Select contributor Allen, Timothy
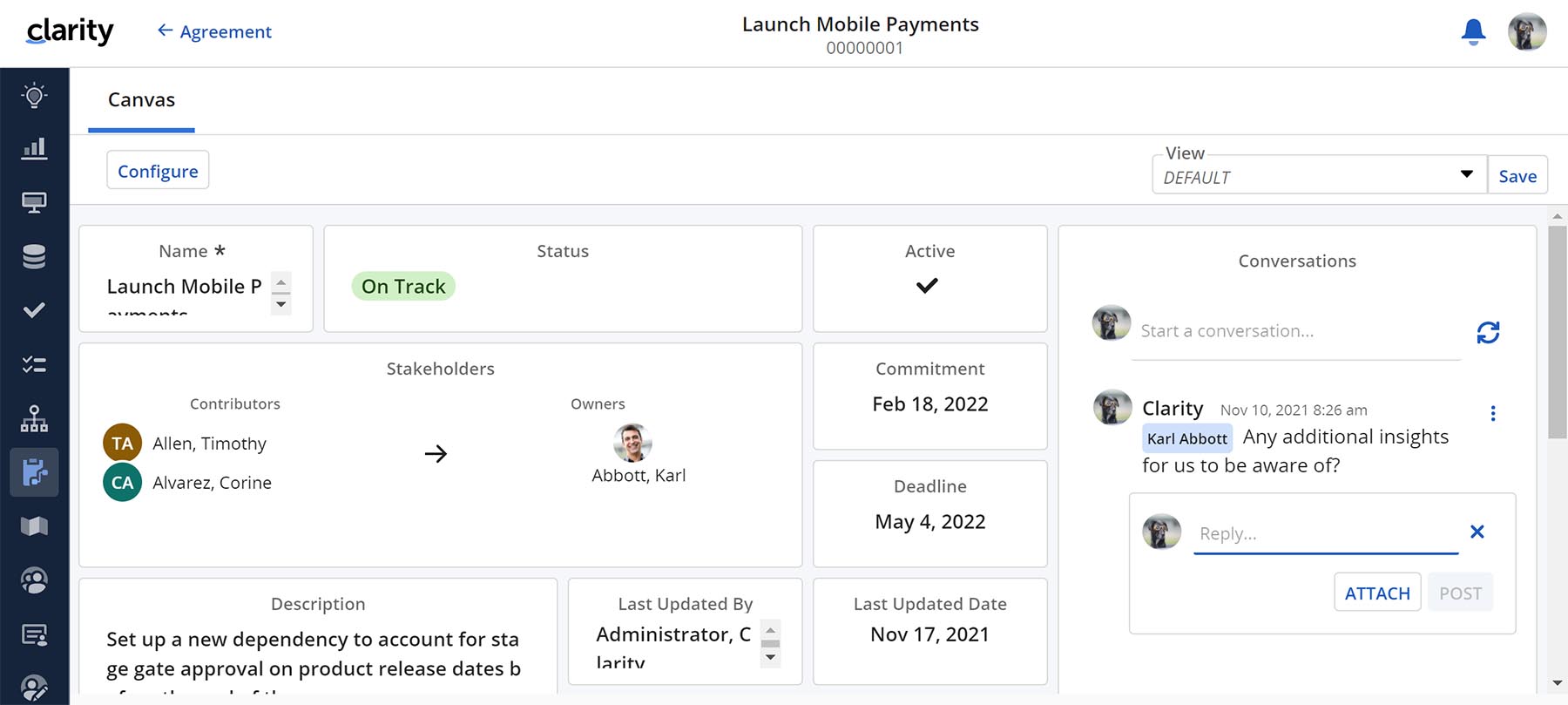Viewport: 1568px width, 705px height. (x=186, y=444)
